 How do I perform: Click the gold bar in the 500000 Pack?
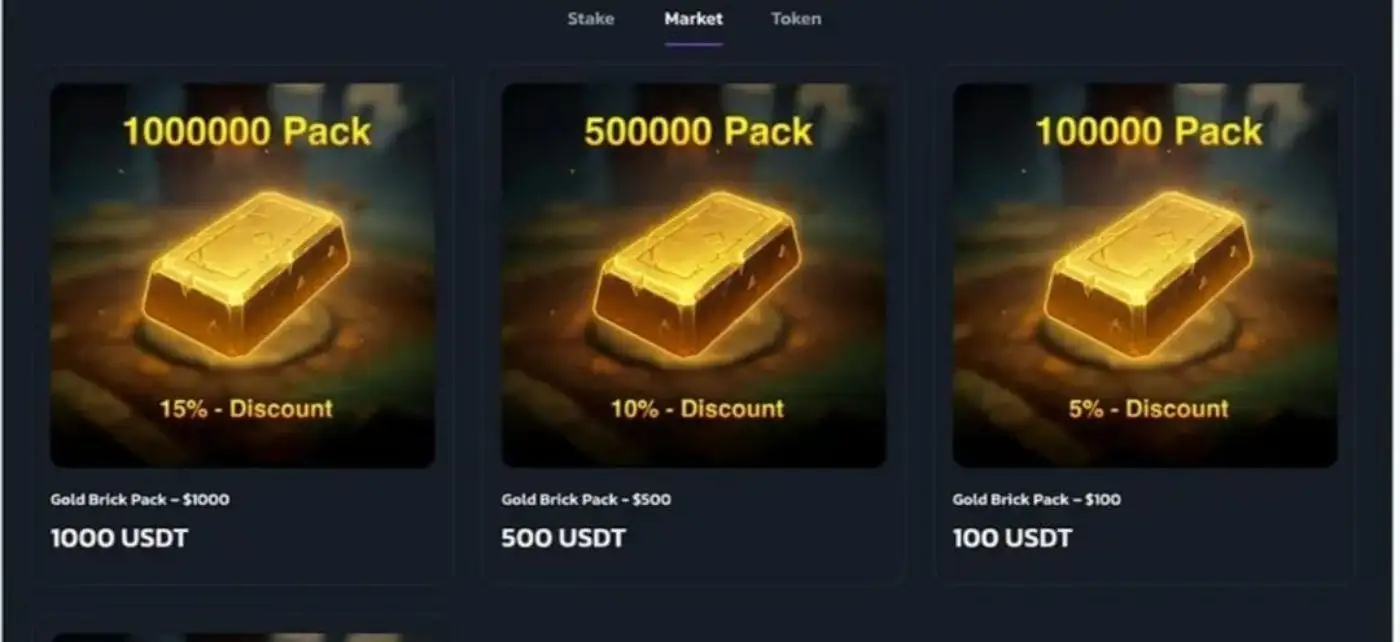tap(697, 273)
